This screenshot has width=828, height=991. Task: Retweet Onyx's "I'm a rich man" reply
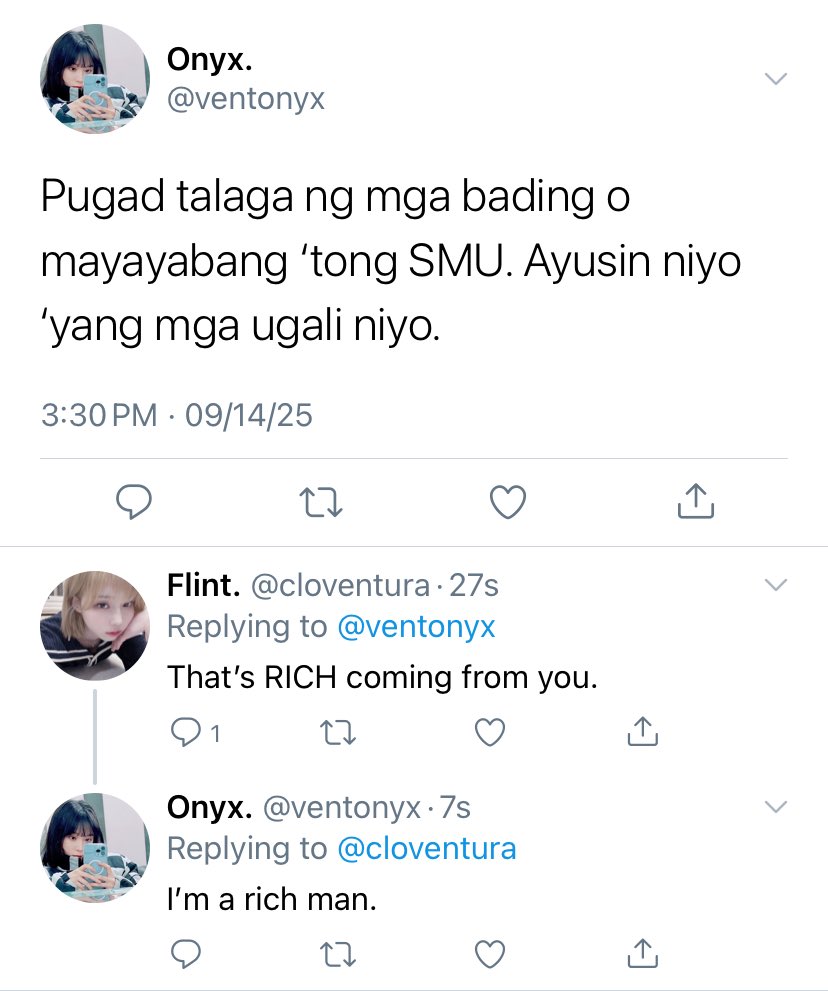click(338, 954)
